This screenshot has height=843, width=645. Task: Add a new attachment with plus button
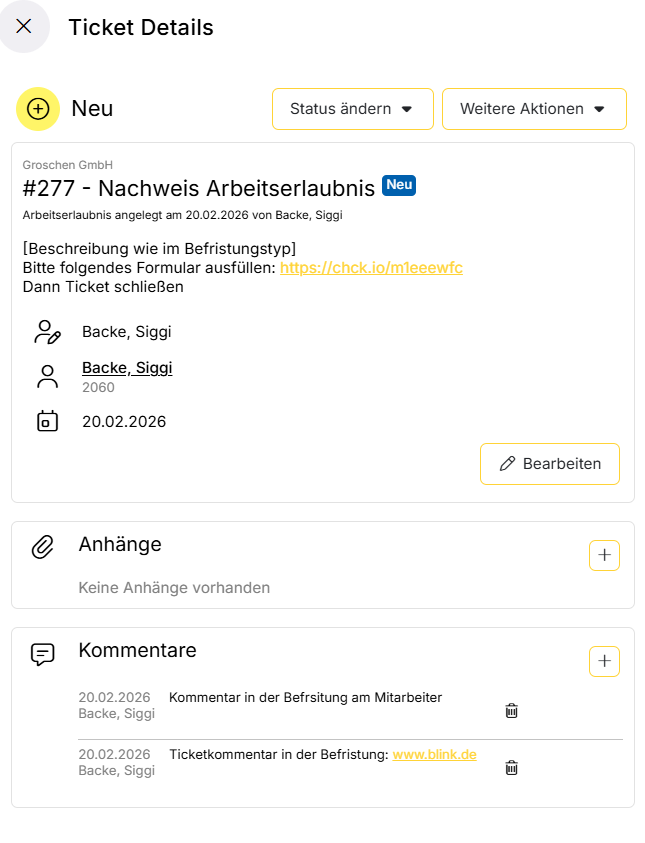[604, 555]
